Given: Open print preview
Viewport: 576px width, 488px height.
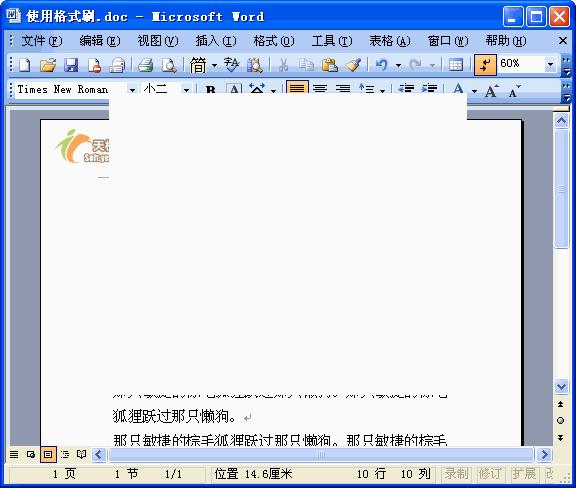Looking at the screenshot, I should pos(169,65).
